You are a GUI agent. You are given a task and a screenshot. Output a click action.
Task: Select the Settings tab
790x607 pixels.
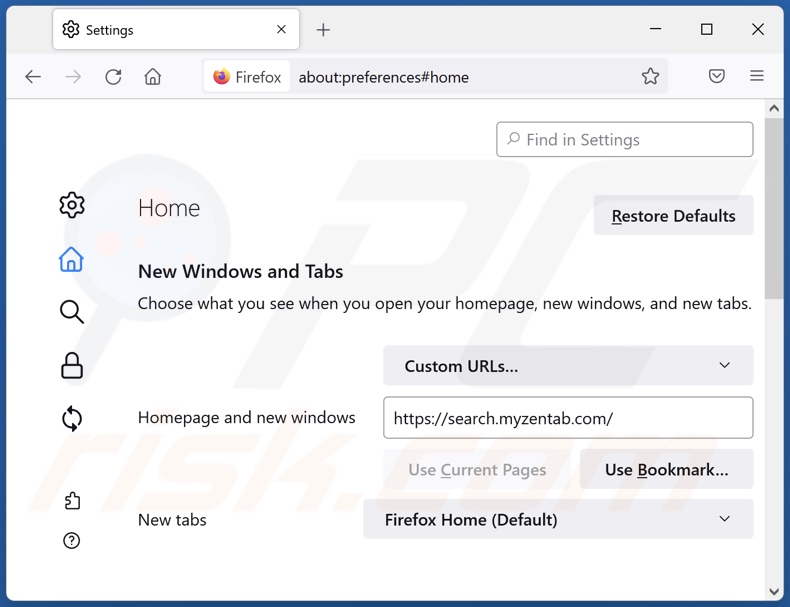[165, 30]
